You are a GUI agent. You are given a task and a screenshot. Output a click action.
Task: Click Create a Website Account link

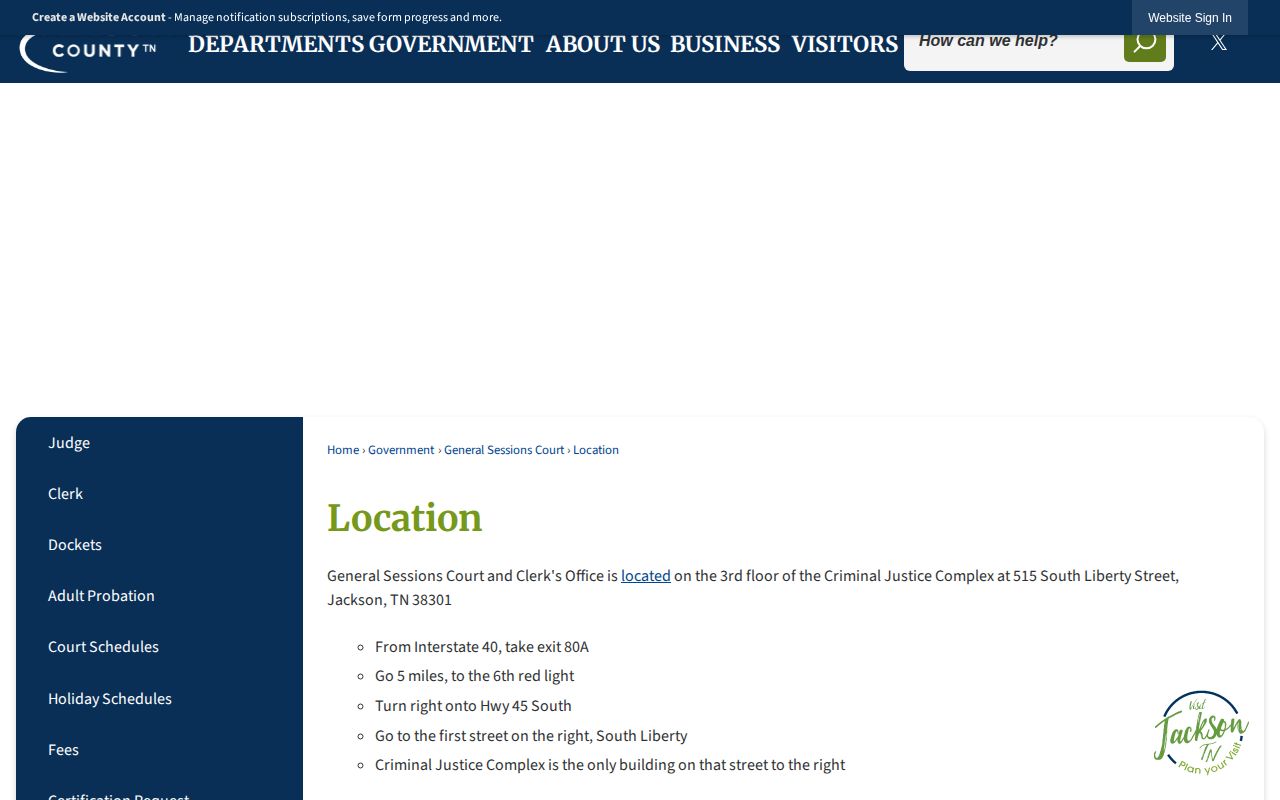[99, 17]
